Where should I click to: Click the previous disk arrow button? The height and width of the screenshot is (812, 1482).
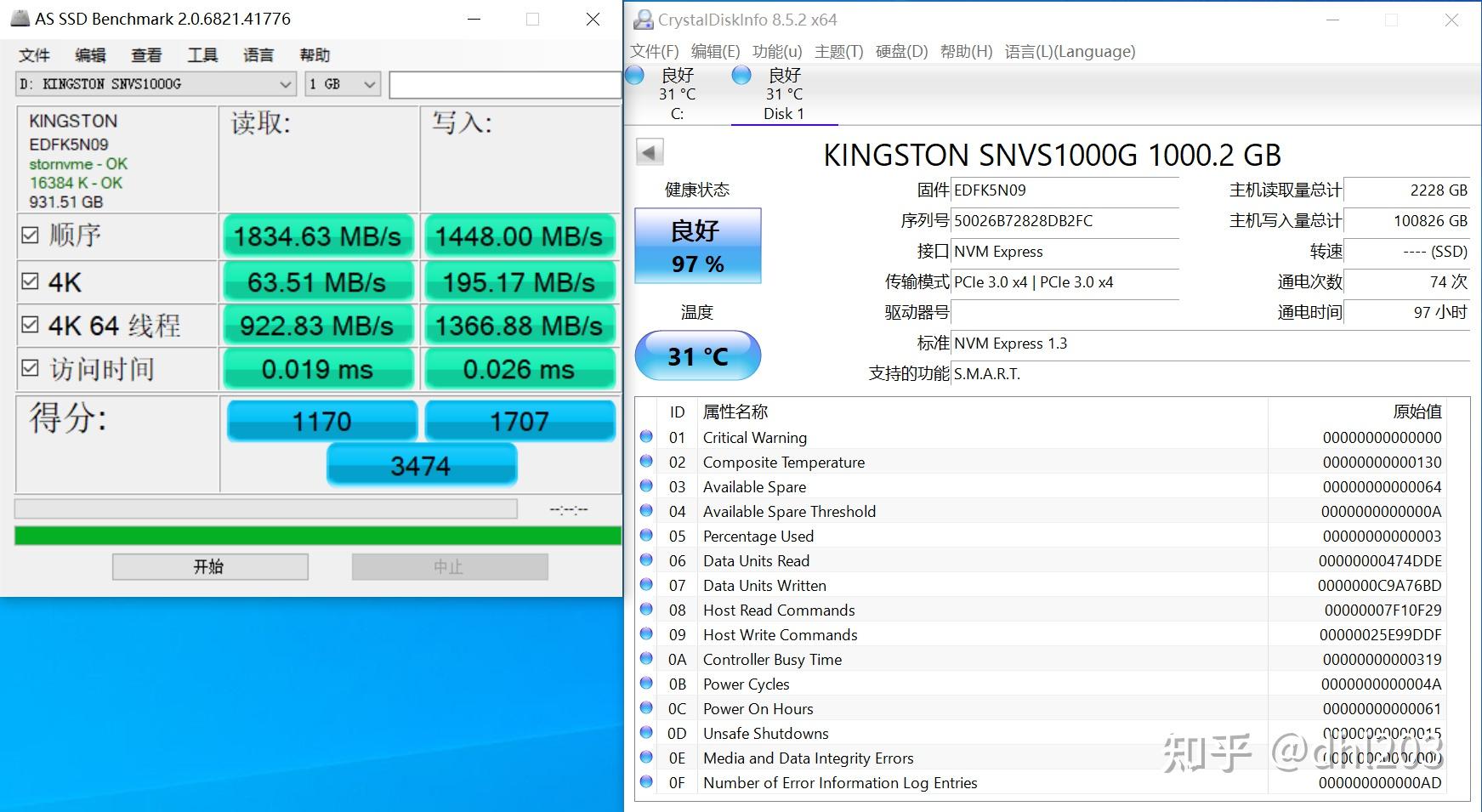[650, 153]
